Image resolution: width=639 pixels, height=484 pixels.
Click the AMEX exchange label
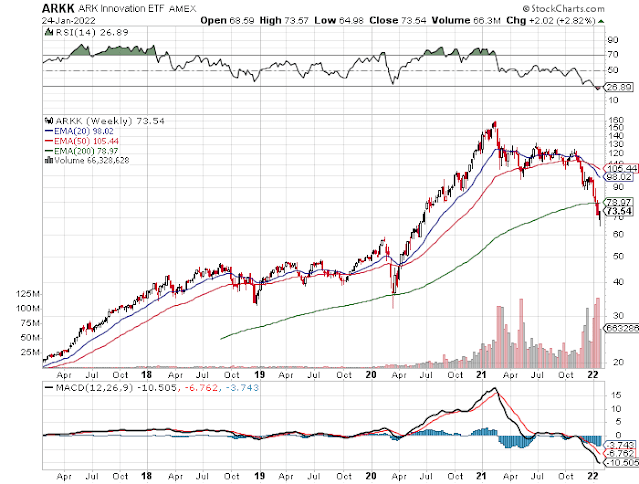182,9
